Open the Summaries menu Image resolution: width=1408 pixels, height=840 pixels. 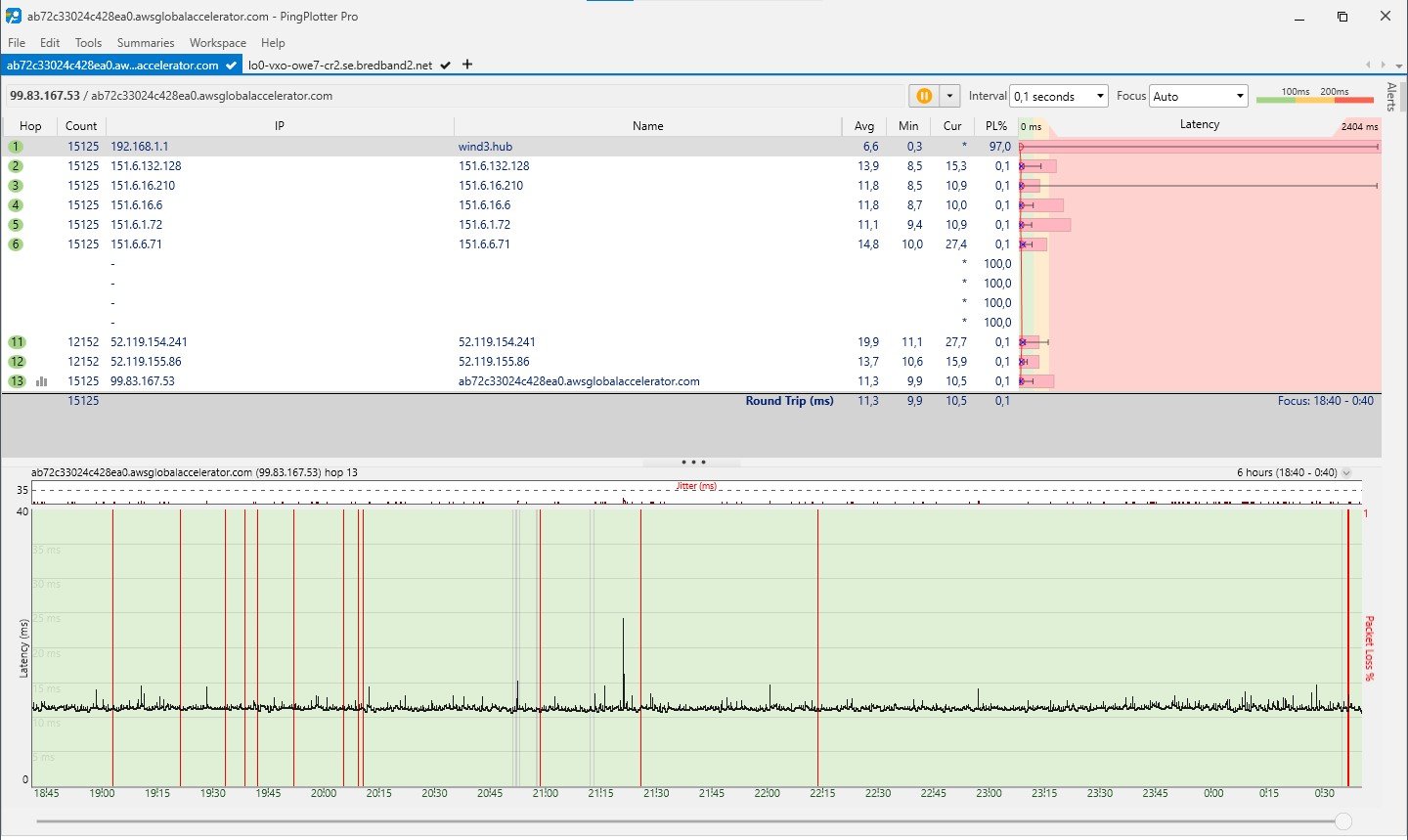coord(146,43)
